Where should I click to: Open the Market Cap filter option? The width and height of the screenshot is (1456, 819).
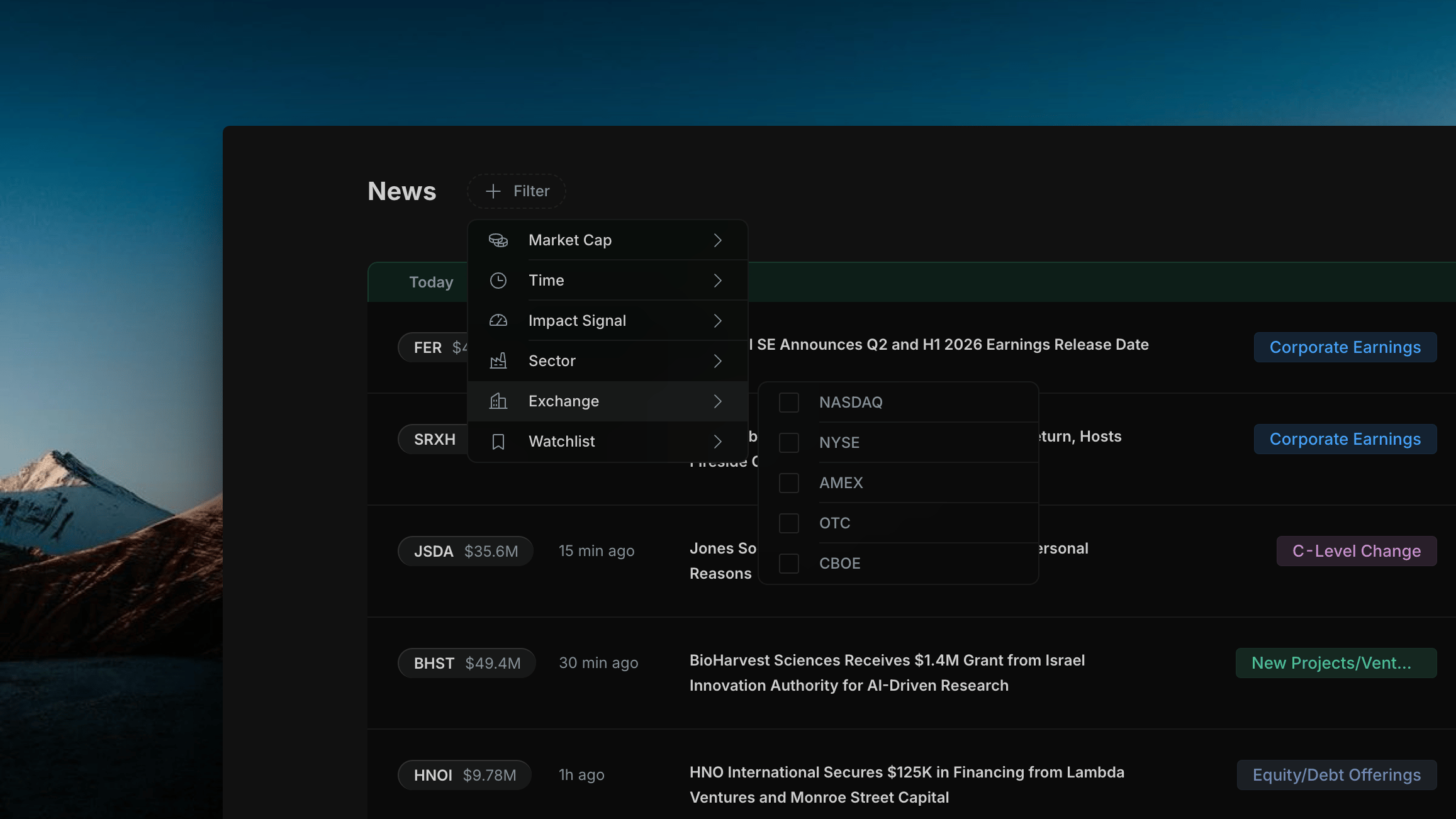(x=608, y=240)
